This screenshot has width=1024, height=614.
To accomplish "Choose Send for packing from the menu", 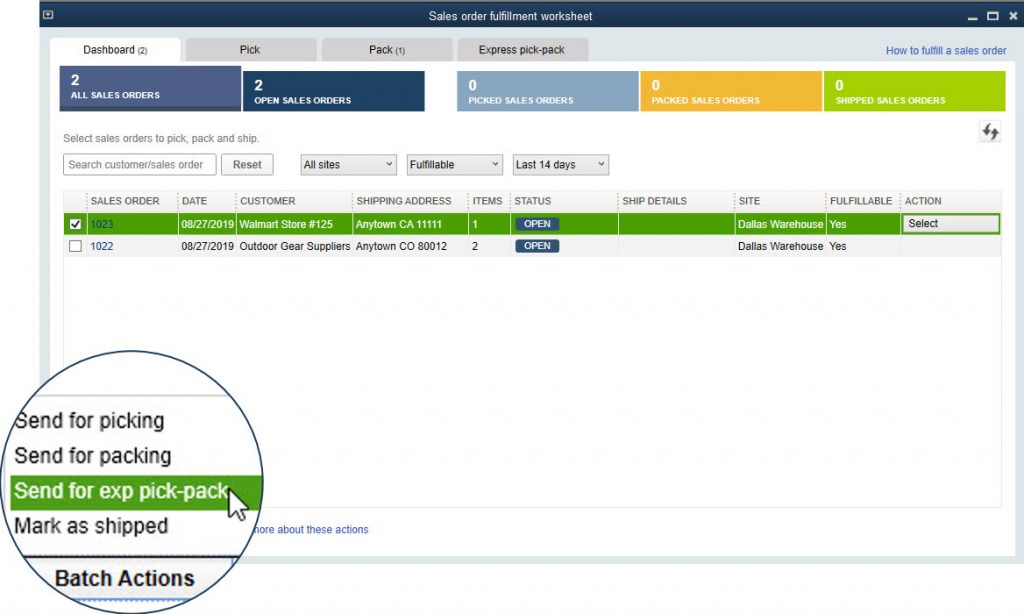I will [93, 456].
